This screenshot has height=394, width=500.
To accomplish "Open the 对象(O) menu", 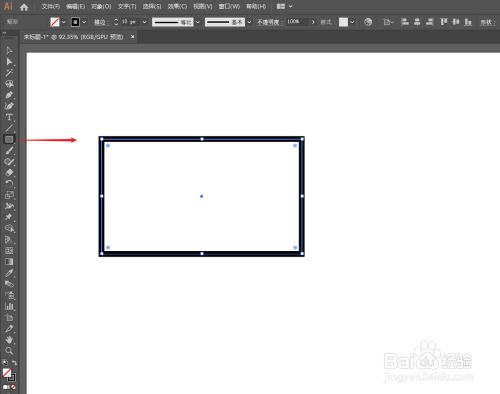I will click(101, 6).
